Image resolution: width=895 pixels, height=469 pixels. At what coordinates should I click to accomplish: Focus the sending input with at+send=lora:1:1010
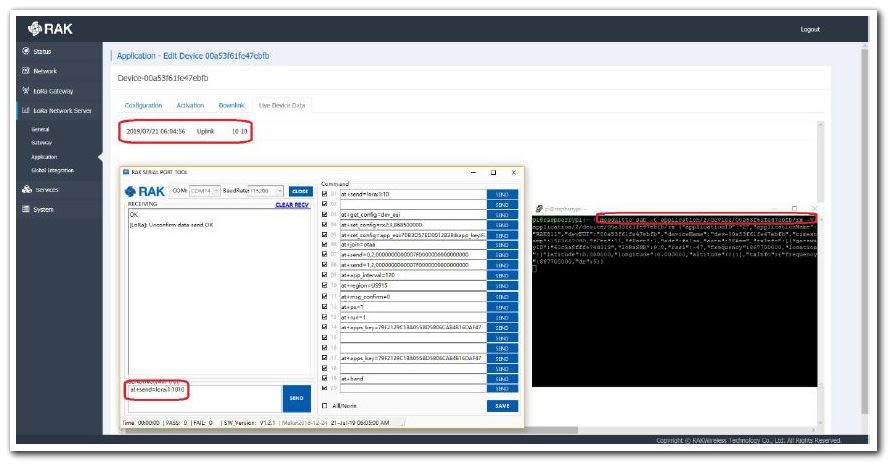click(204, 398)
